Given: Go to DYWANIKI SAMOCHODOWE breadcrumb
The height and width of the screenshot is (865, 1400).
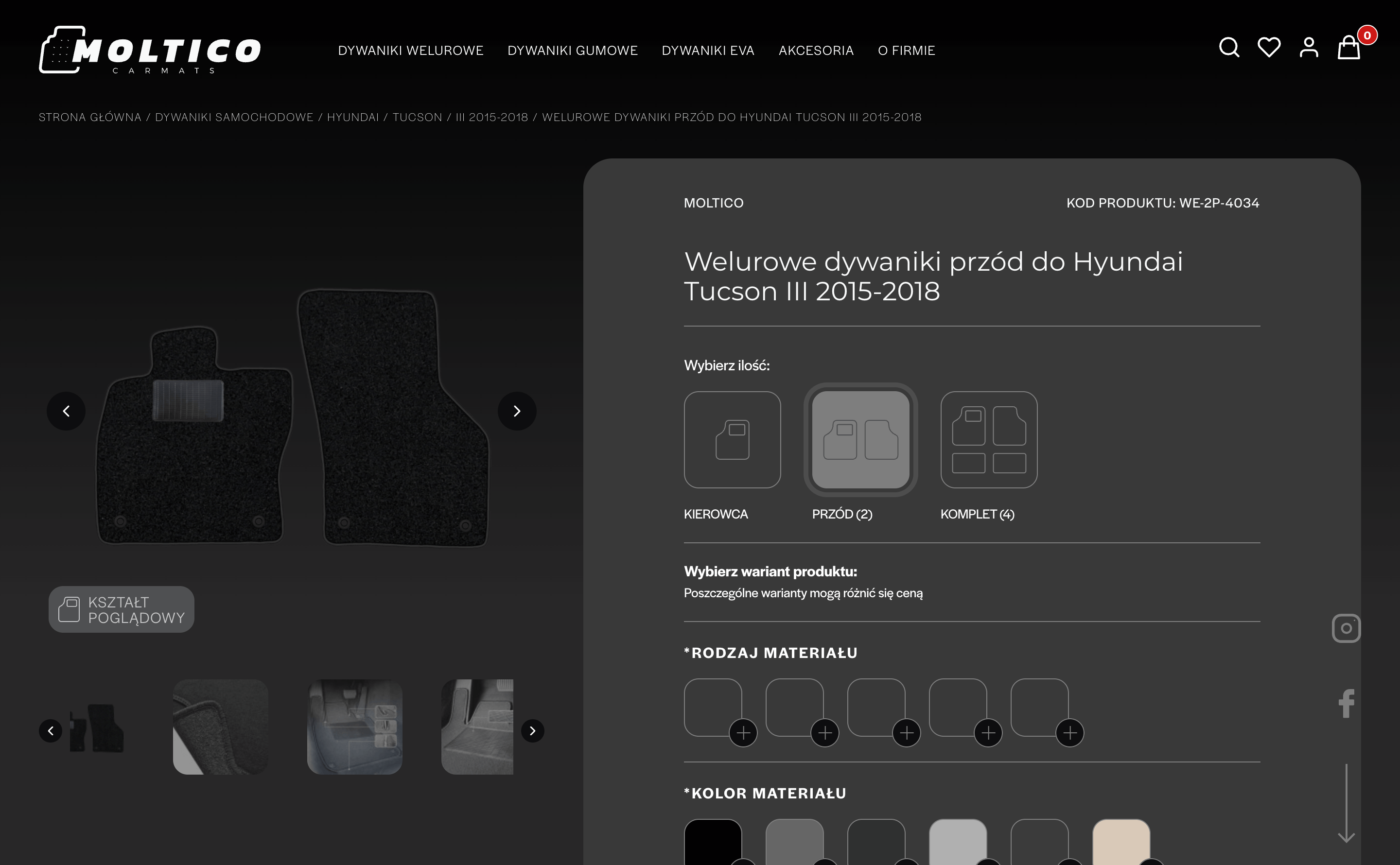Looking at the screenshot, I should 234,117.
